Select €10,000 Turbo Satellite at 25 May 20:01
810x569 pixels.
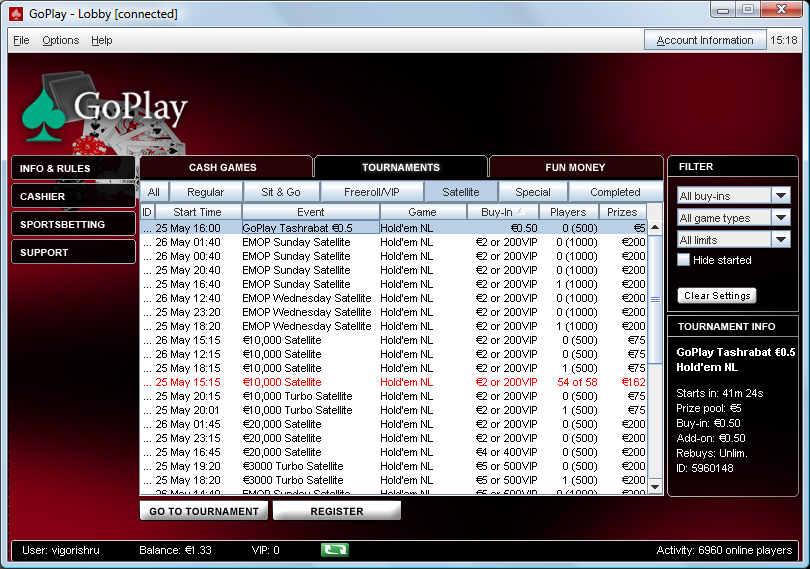(x=393, y=410)
